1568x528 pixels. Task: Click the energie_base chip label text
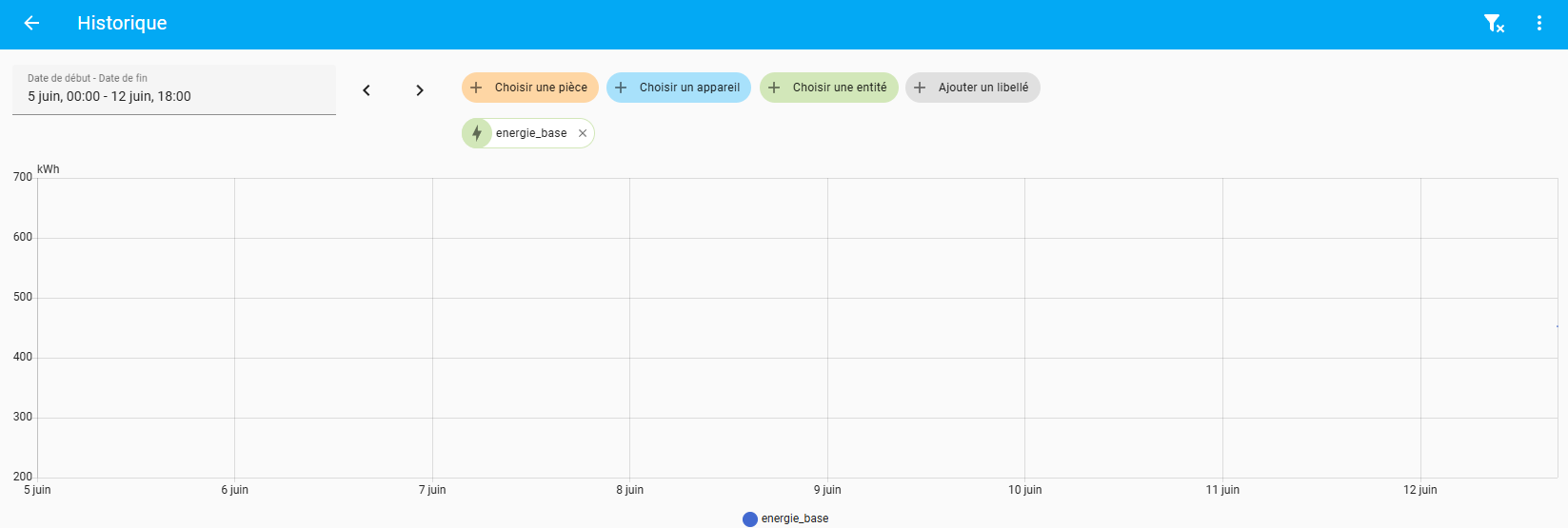point(531,133)
